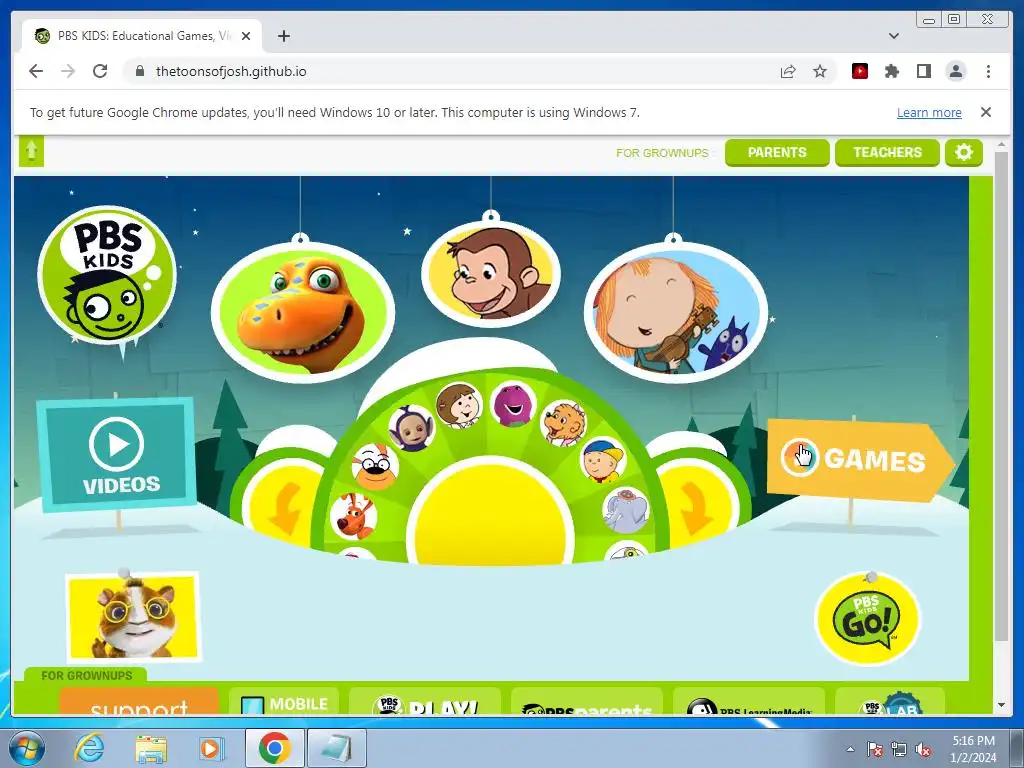The width and height of the screenshot is (1024, 768).
Task: Open the Teachers page
Action: 887,153
